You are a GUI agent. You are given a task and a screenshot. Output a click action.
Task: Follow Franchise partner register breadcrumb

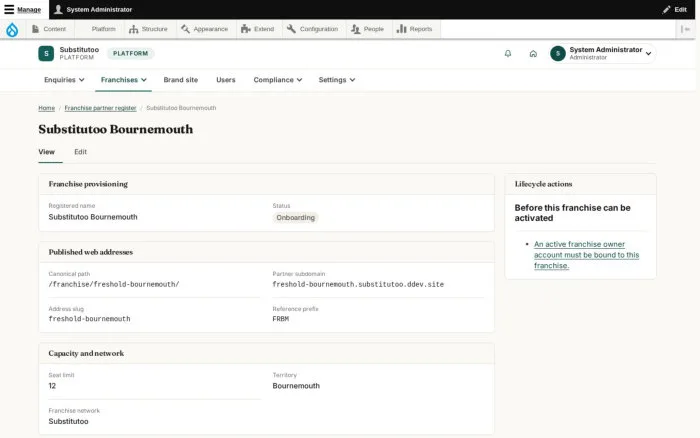[x=100, y=108]
